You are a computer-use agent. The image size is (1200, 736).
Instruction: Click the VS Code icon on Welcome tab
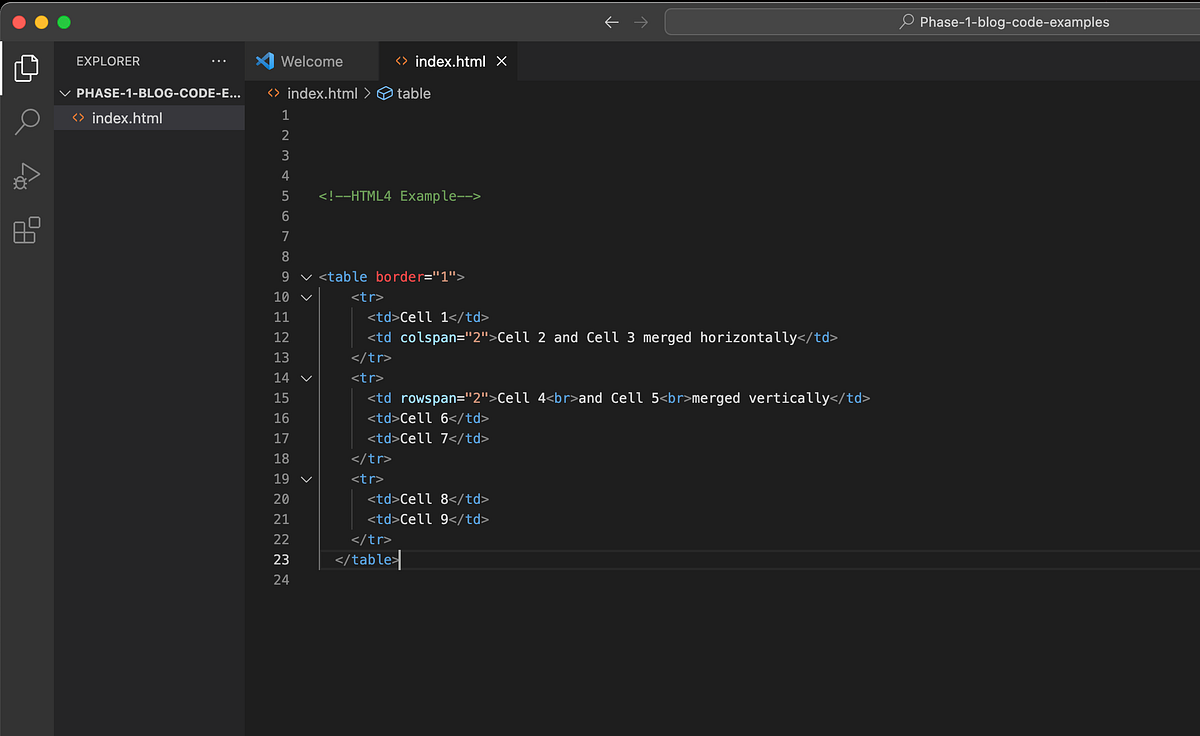coord(264,61)
